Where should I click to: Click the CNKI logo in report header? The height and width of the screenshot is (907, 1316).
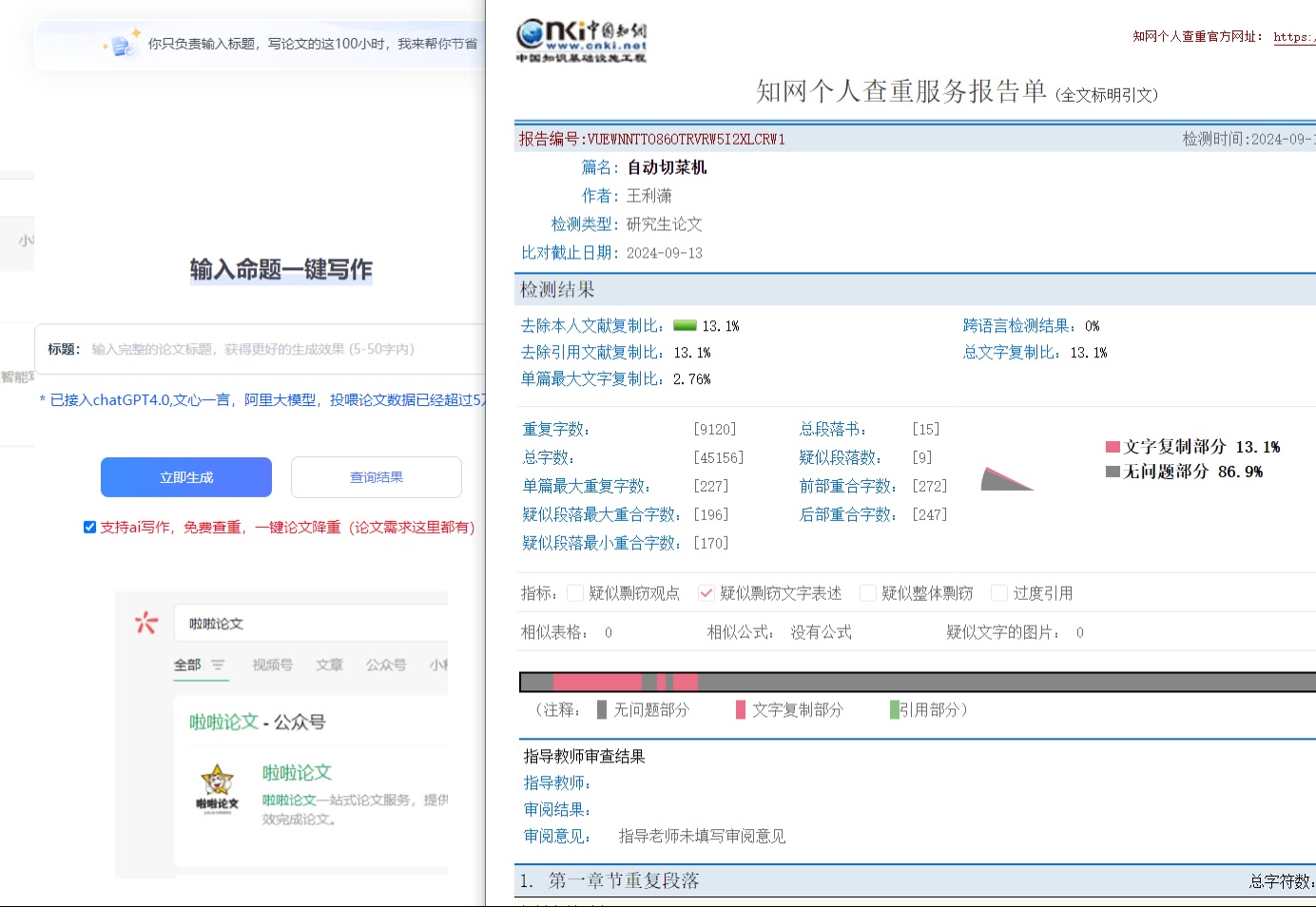click(x=581, y=42)
